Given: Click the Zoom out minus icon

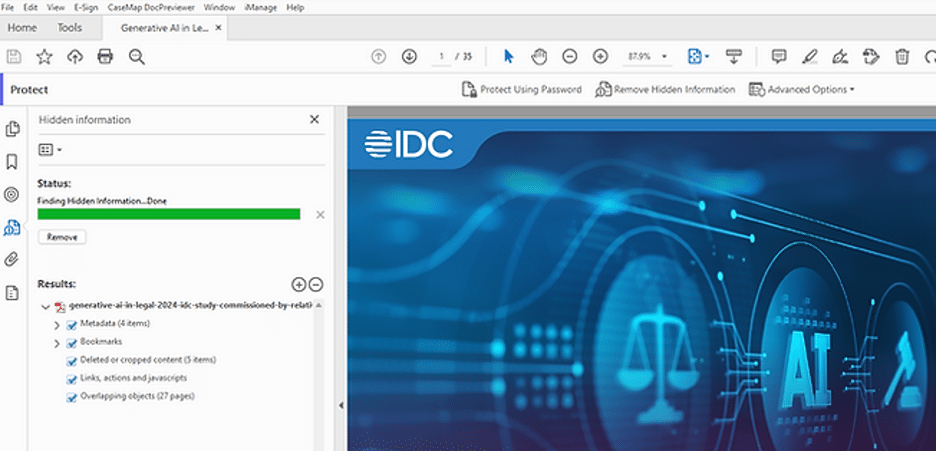Looking at the screenshot, I should pos(569,57).
